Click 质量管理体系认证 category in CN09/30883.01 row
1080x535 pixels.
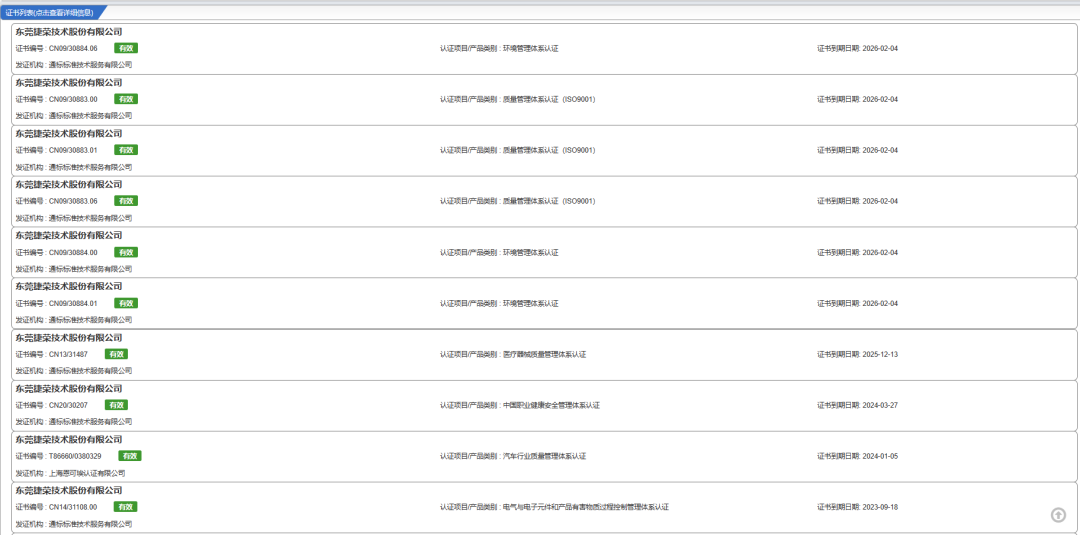(549, 151)
